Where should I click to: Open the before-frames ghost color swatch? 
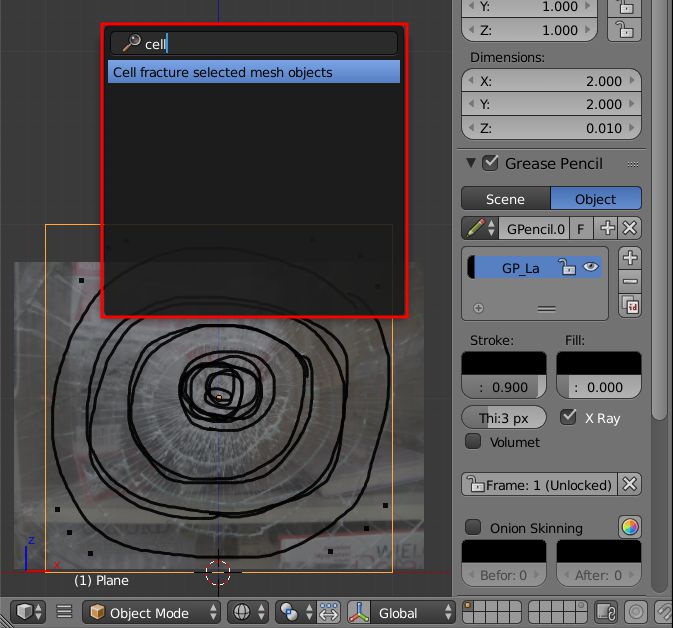click(x=503, y=552)
